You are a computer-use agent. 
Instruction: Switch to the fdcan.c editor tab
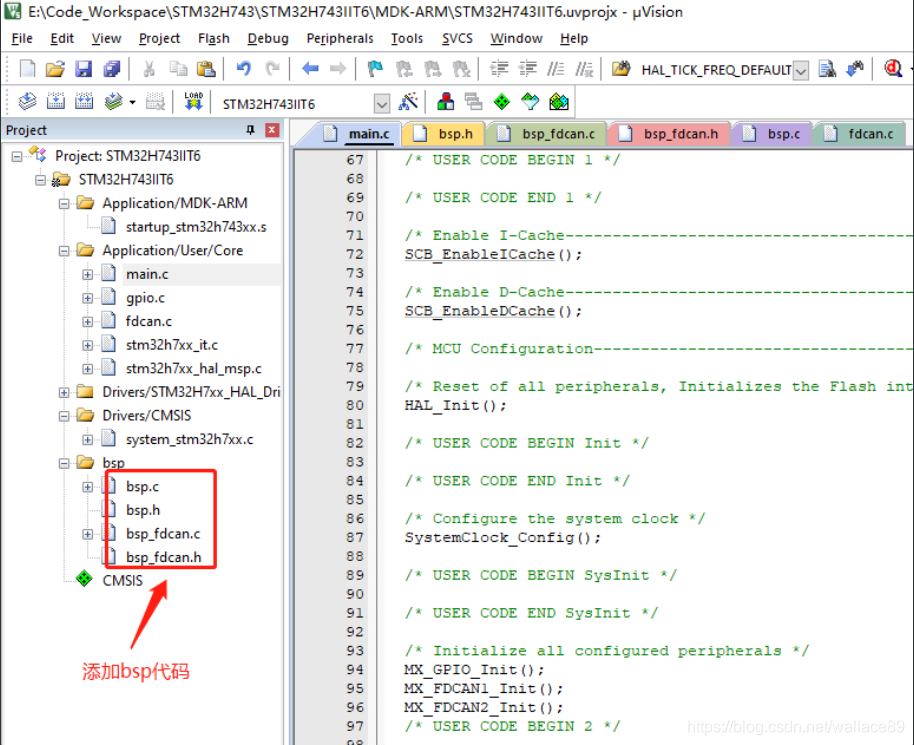click(x=859, y=134)
